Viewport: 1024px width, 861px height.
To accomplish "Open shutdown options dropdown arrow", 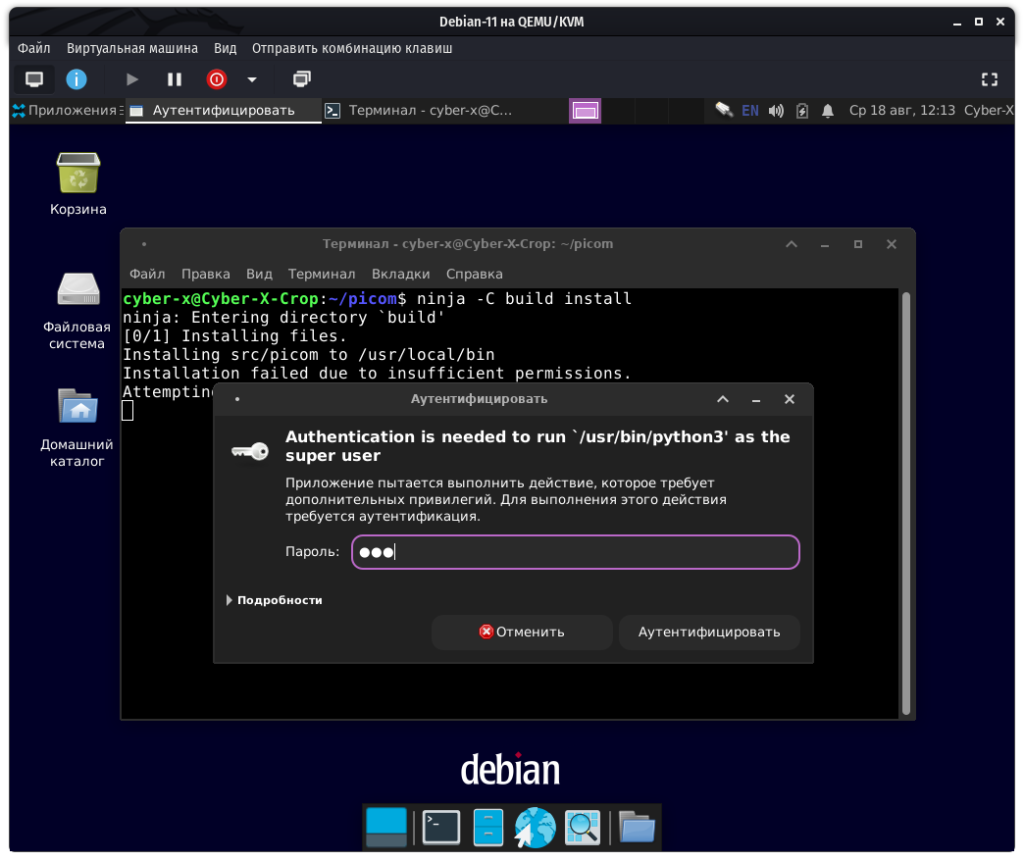I will click(x=252, y=79).
